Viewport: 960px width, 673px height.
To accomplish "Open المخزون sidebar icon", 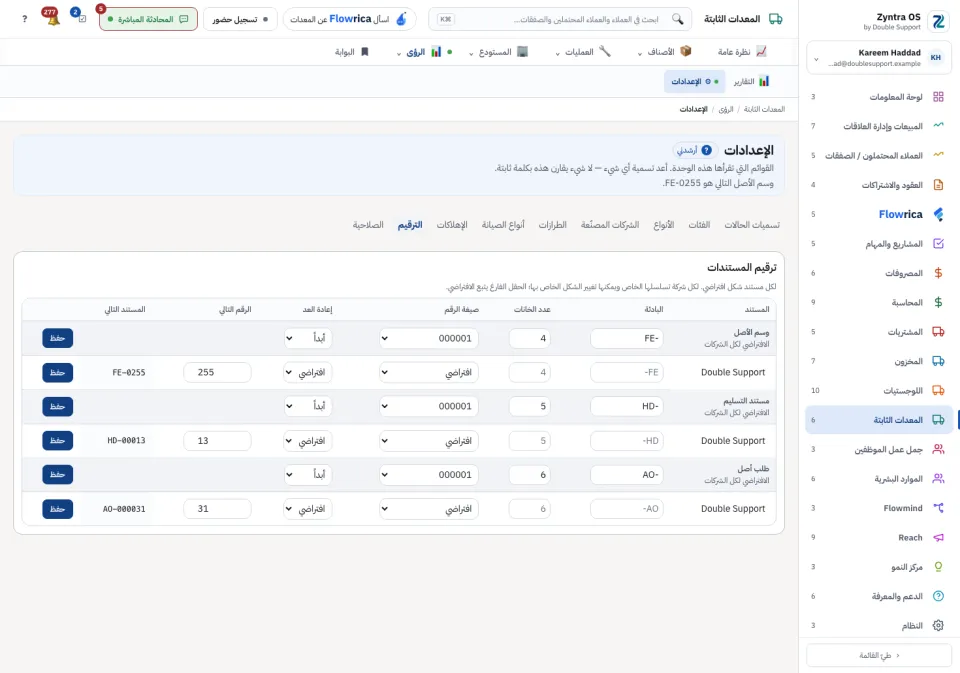I will click(x=938, y=361).
